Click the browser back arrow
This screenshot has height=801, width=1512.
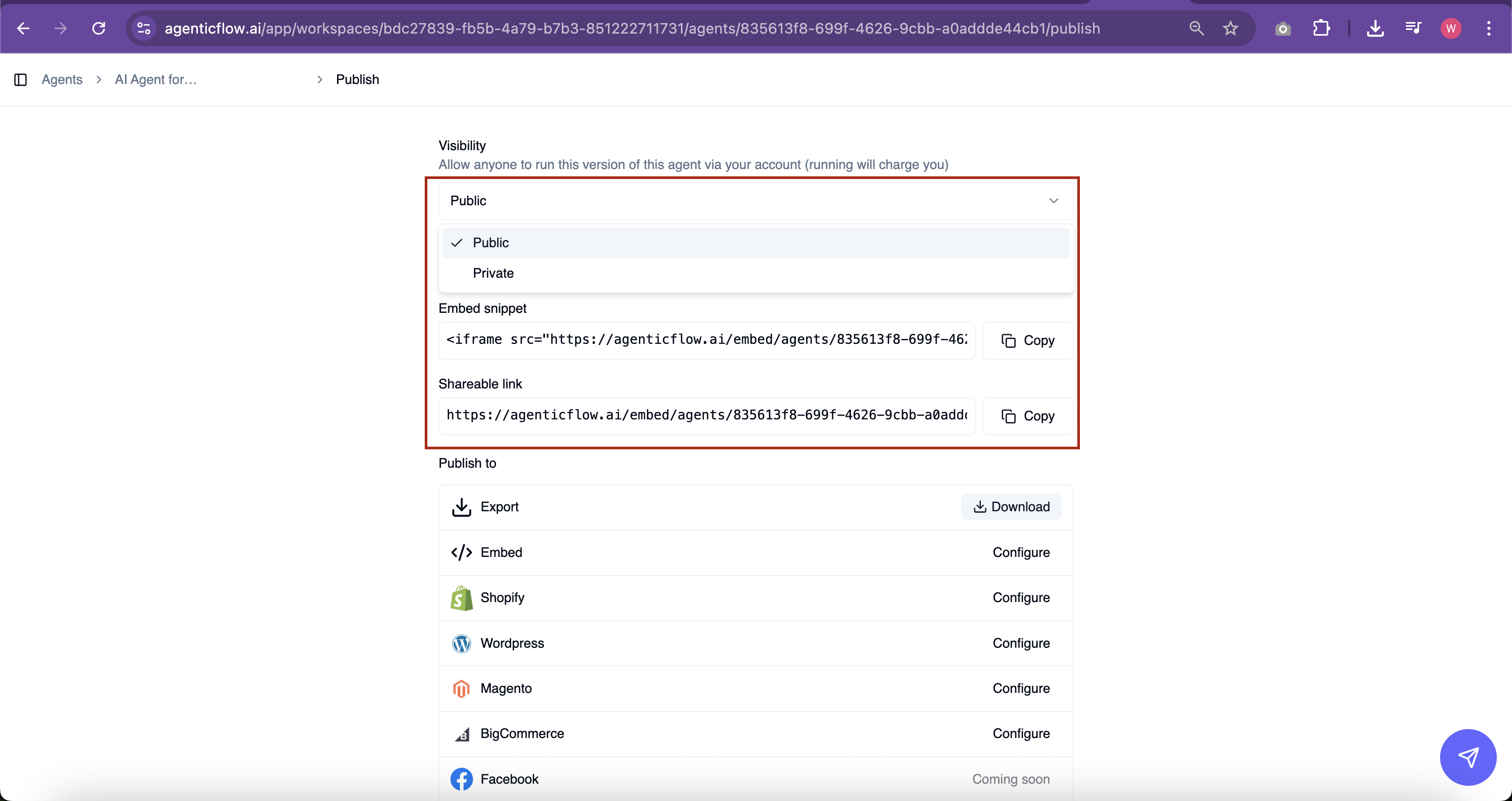[23, 28]
